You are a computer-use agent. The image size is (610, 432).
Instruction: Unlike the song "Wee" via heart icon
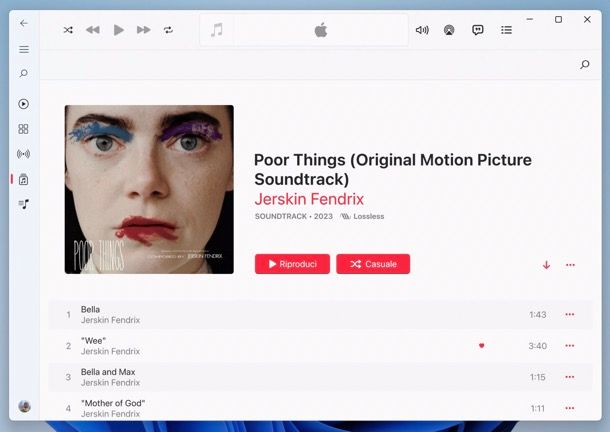click(x=481, y=346)
